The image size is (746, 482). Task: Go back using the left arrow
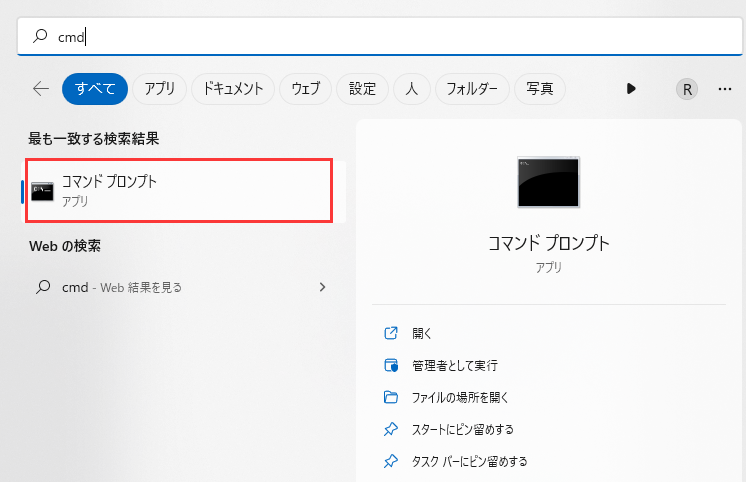41,89
